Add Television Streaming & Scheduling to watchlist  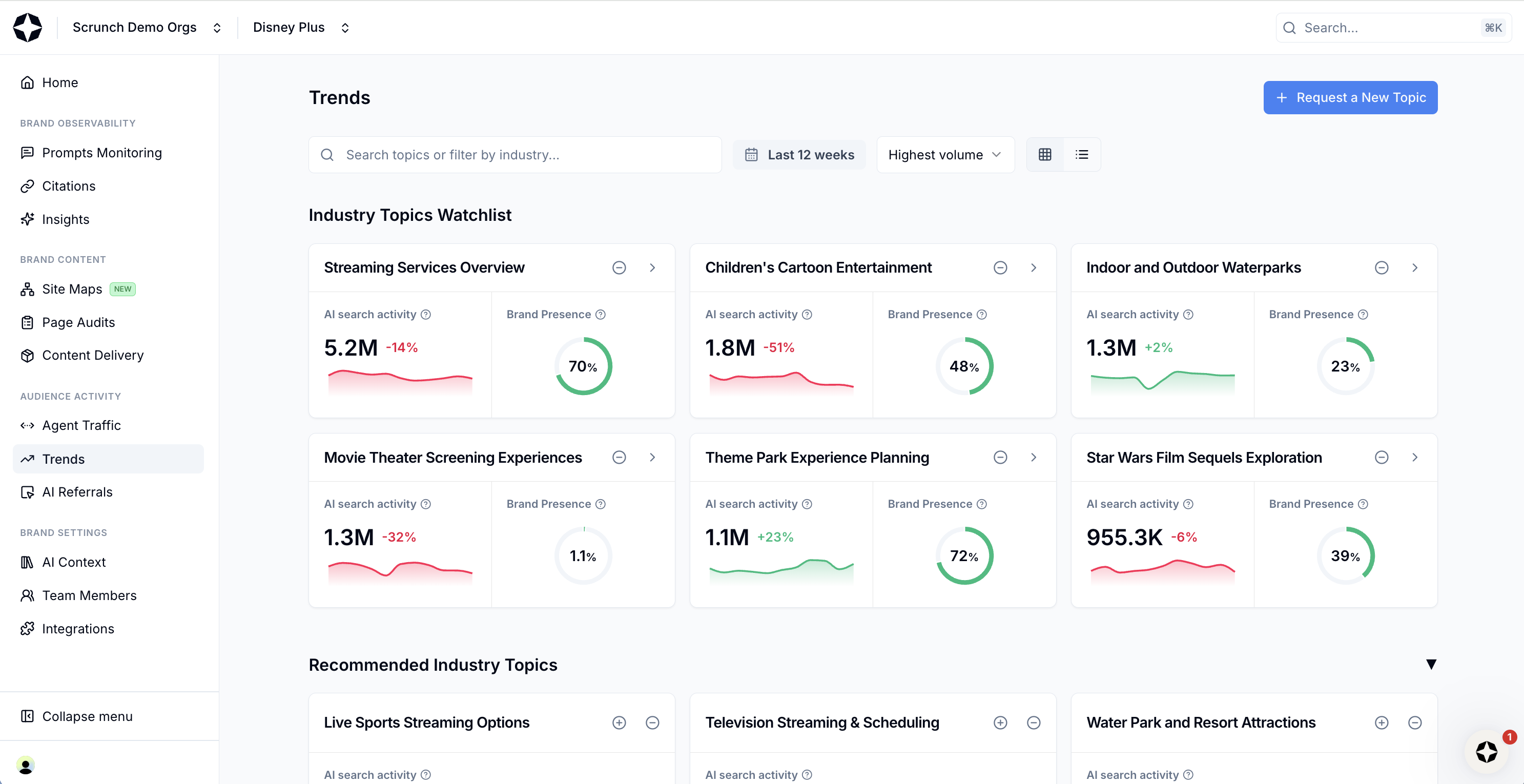(1000, 723)
